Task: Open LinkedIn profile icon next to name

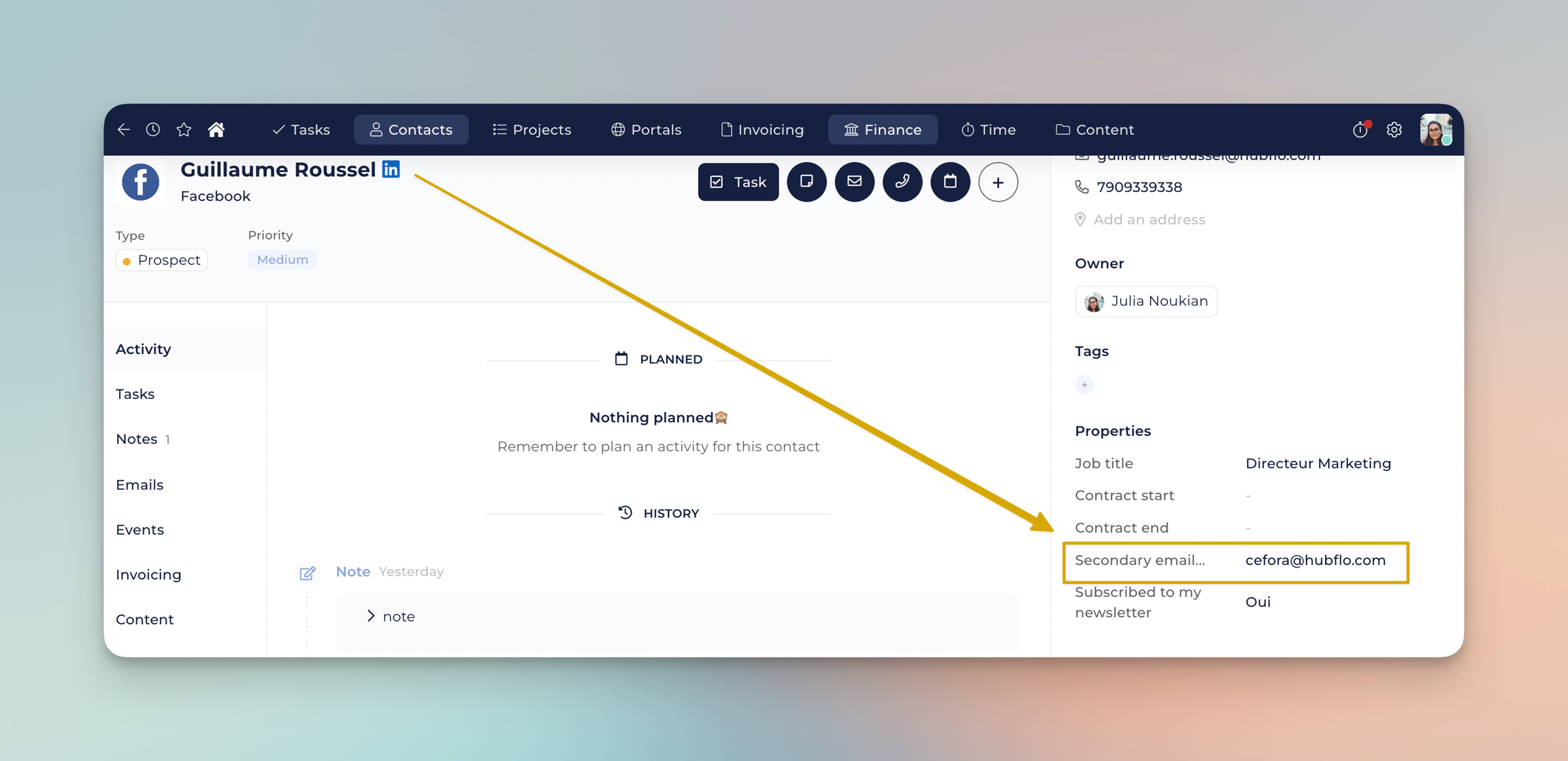Action: click(391, 169)
